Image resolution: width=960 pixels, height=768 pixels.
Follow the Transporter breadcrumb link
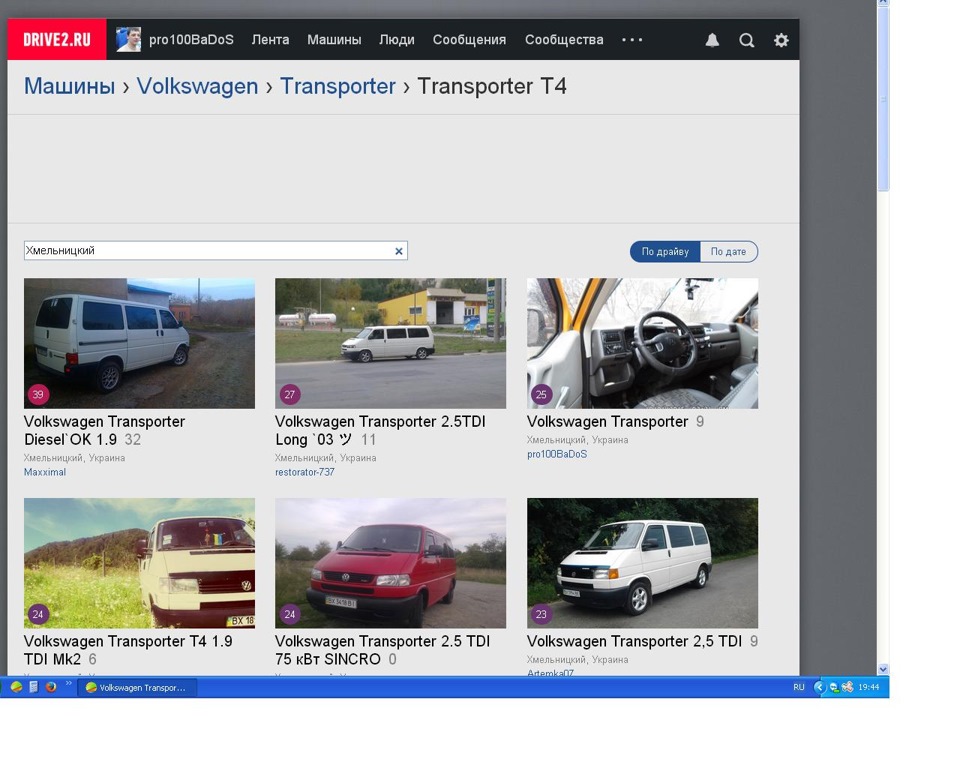337,86
